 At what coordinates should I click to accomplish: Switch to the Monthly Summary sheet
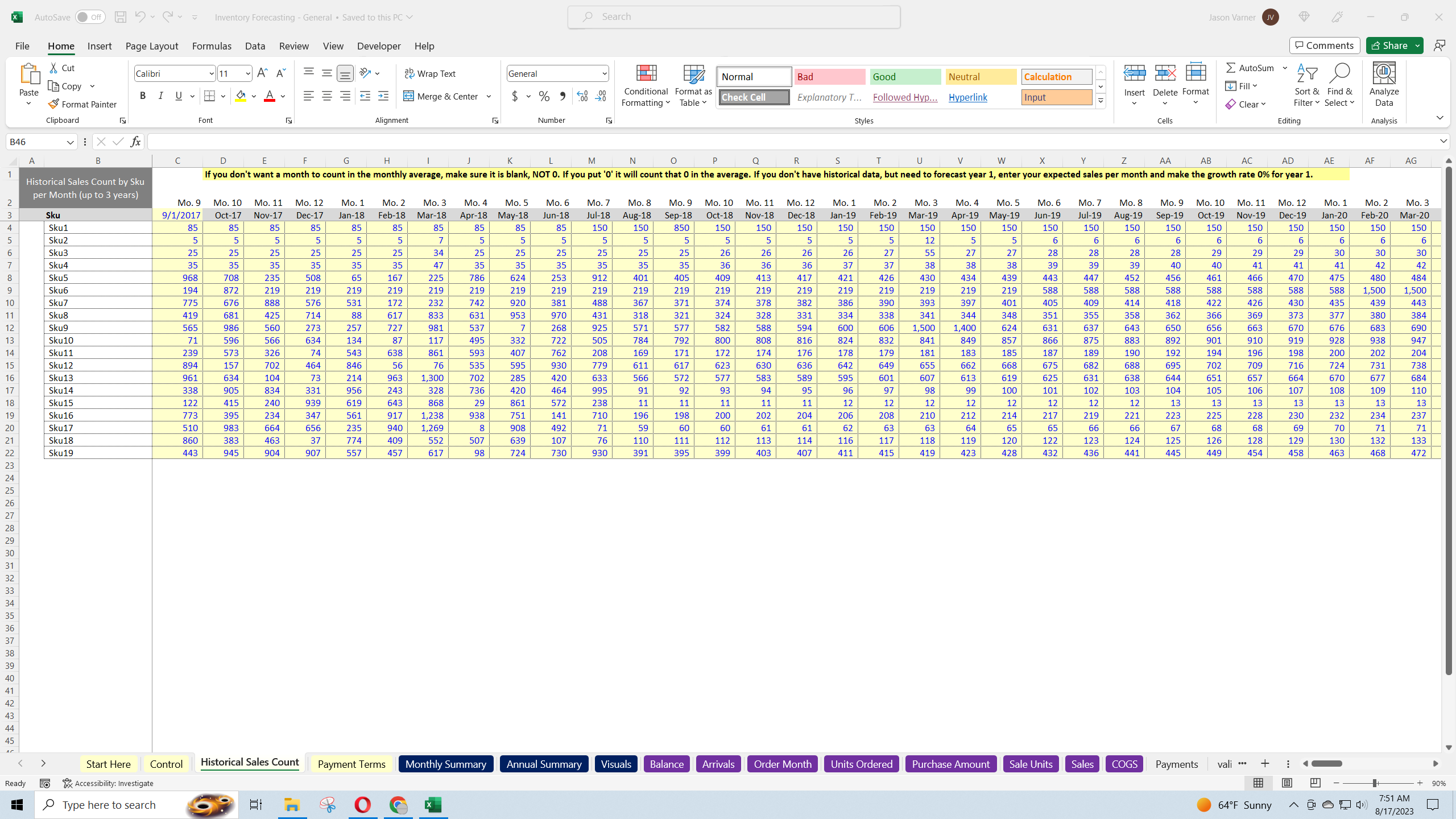(445, 764)
